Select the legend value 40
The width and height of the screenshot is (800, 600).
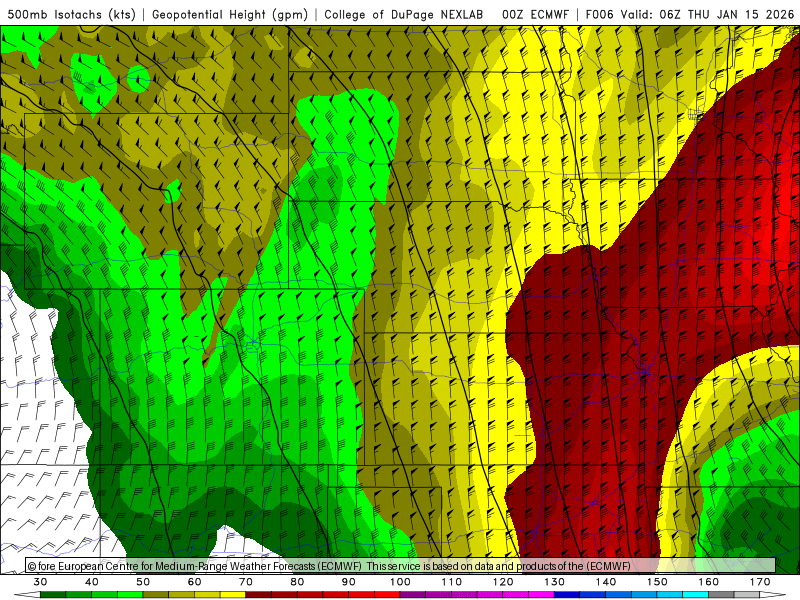pos(92,582)
